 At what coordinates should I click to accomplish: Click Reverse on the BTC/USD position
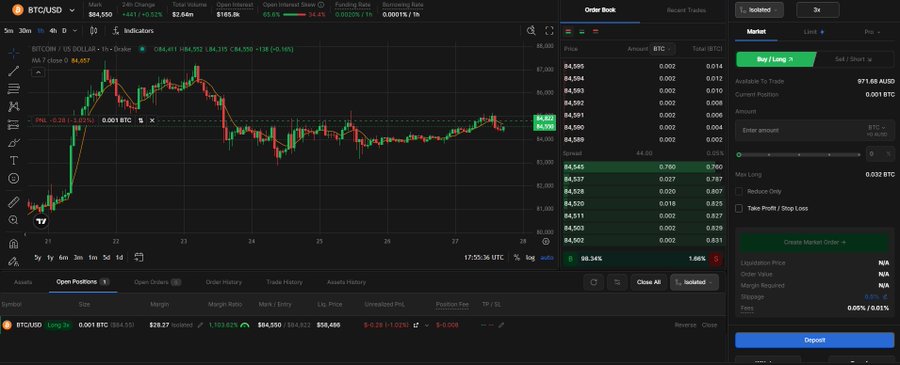coord(685,325)
